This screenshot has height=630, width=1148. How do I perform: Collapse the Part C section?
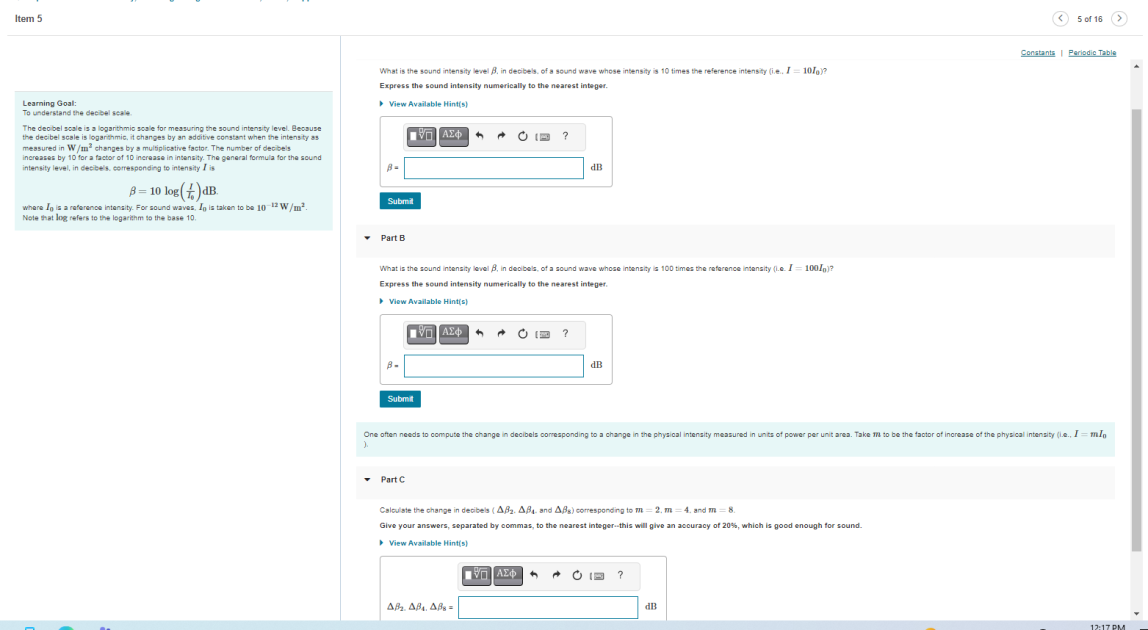click(x=367, y=479)
